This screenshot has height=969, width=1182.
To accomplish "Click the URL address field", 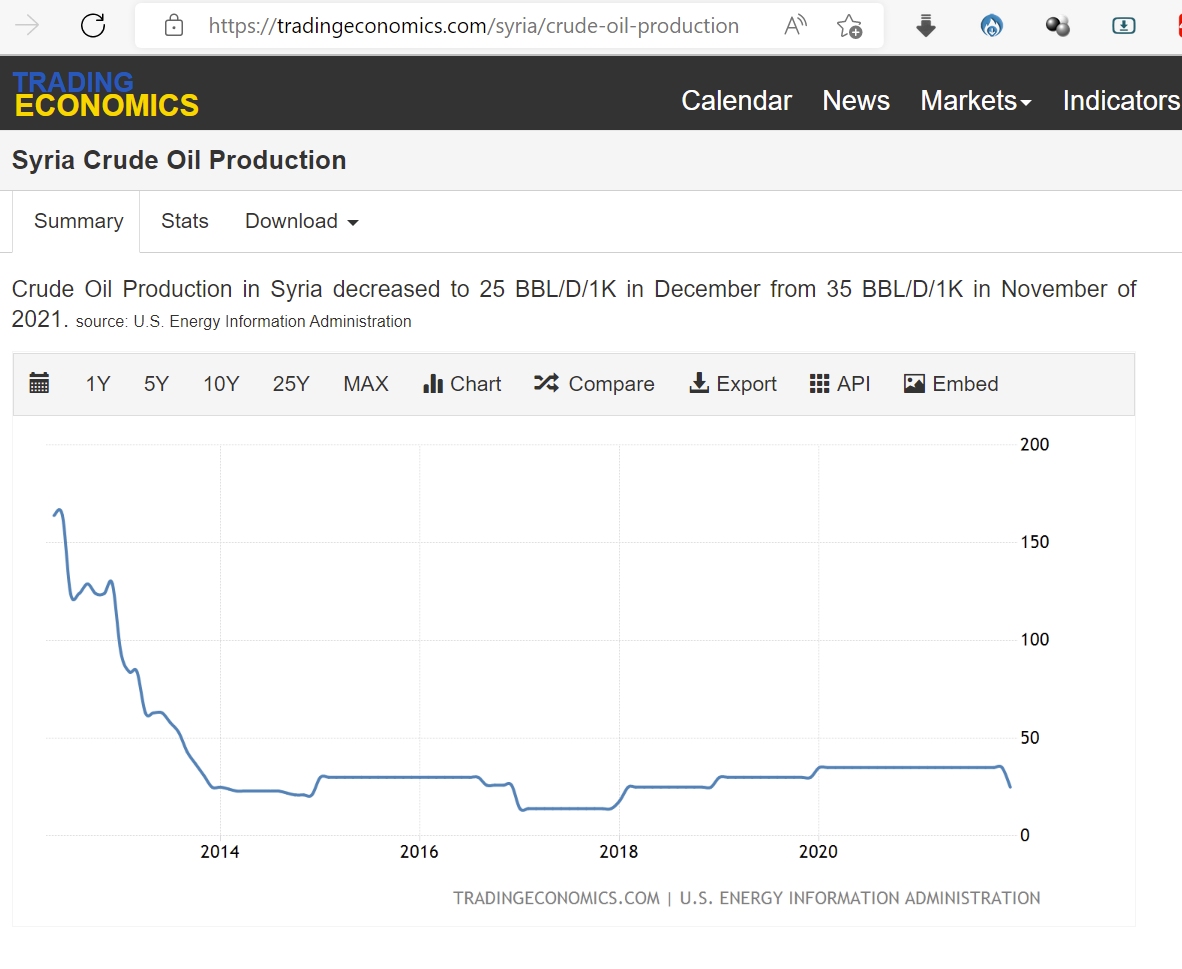I will point(473,26).
